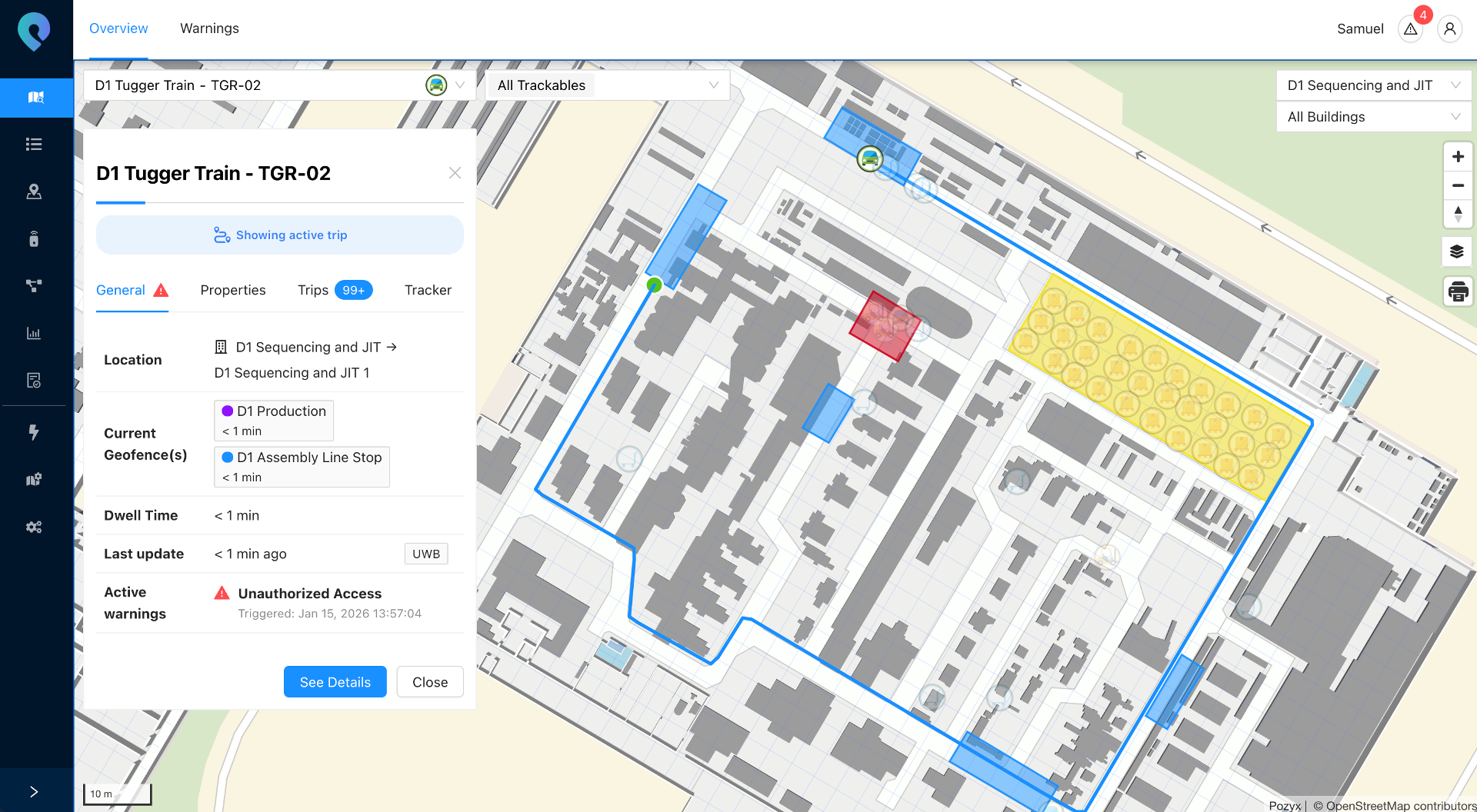Click the D1 Sequencing and JIT location link
This screenshot has height=812, width=1477.
tap(316, 347)
